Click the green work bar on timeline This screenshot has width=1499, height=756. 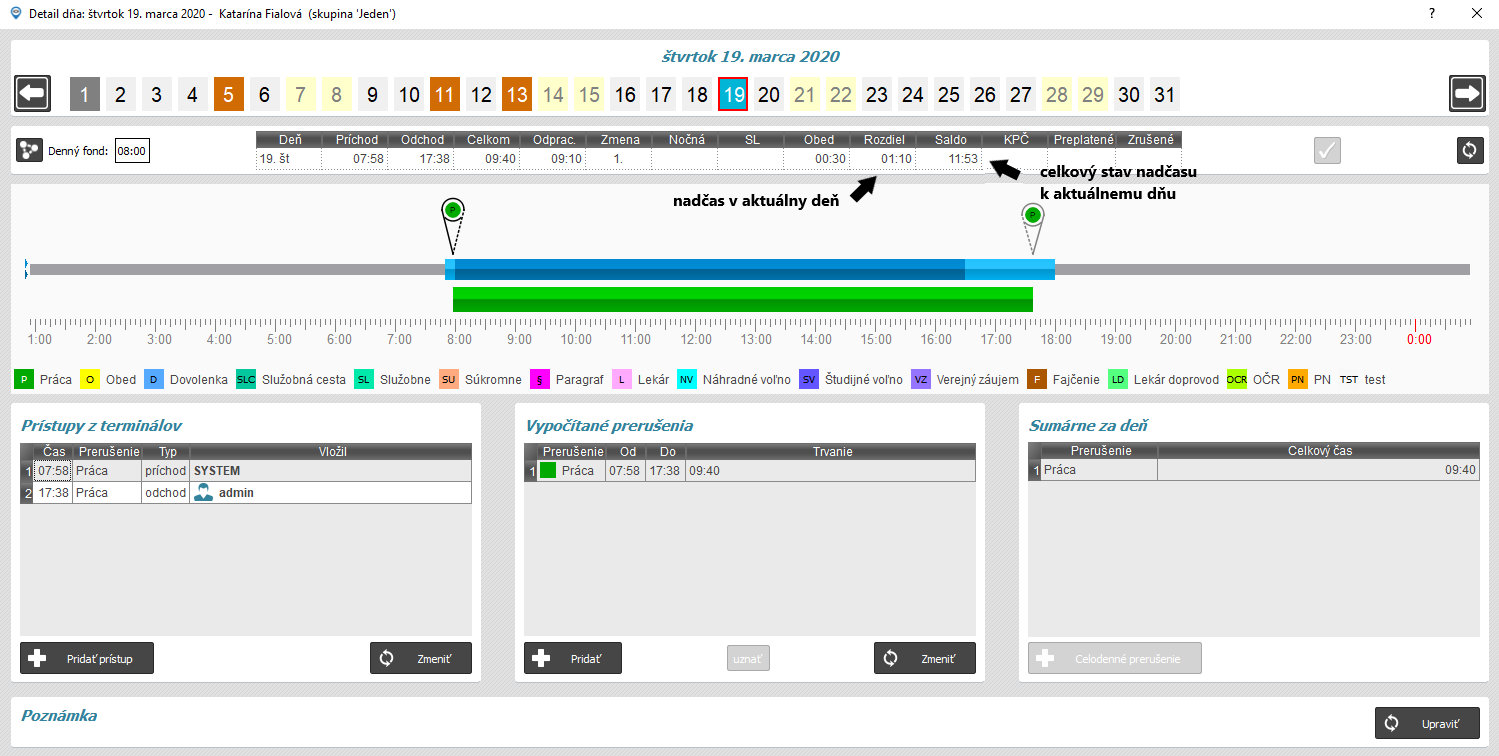742,299
